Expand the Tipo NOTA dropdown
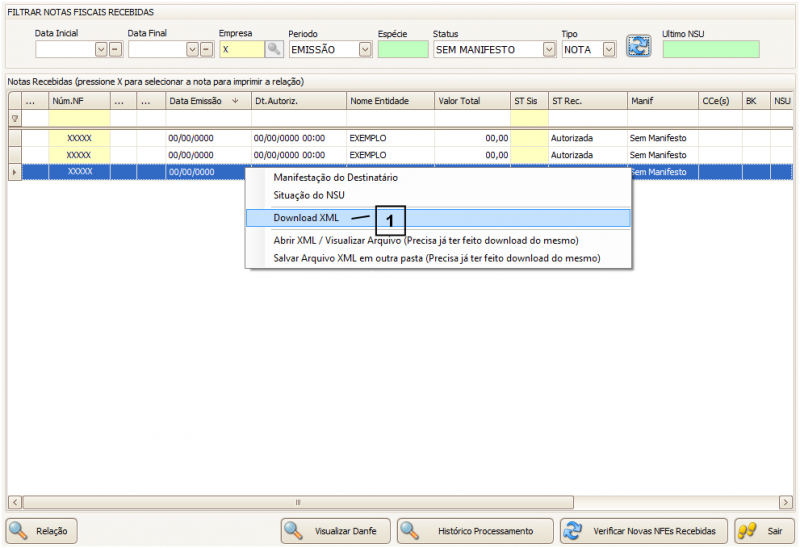Screen dimensions: 800x548 click(608, 49)
